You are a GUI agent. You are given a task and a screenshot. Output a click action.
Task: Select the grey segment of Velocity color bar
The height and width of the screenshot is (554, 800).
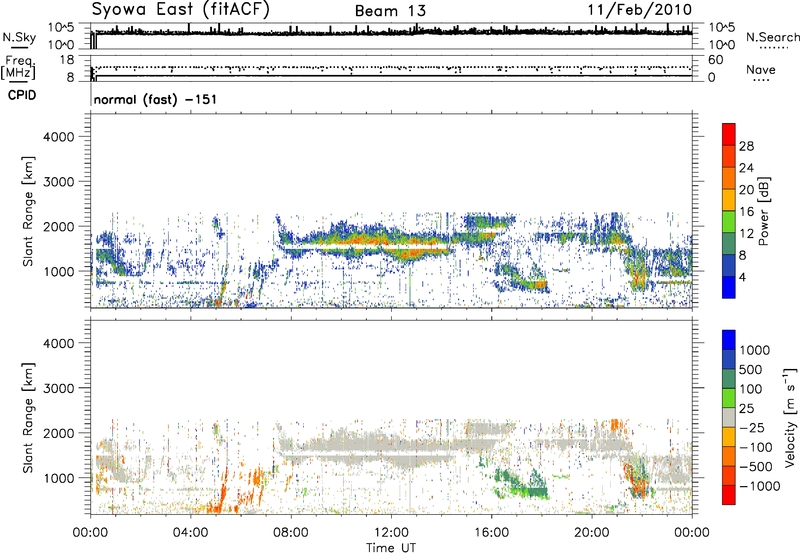coord(729,417)
